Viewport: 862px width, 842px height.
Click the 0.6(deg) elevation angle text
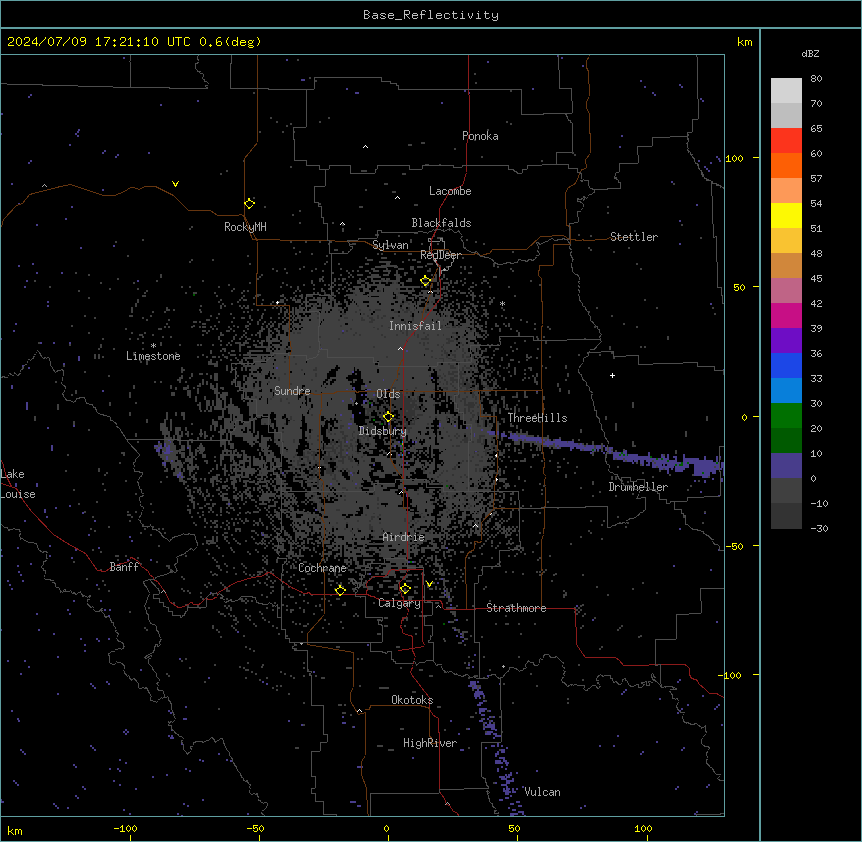point(230,42)
